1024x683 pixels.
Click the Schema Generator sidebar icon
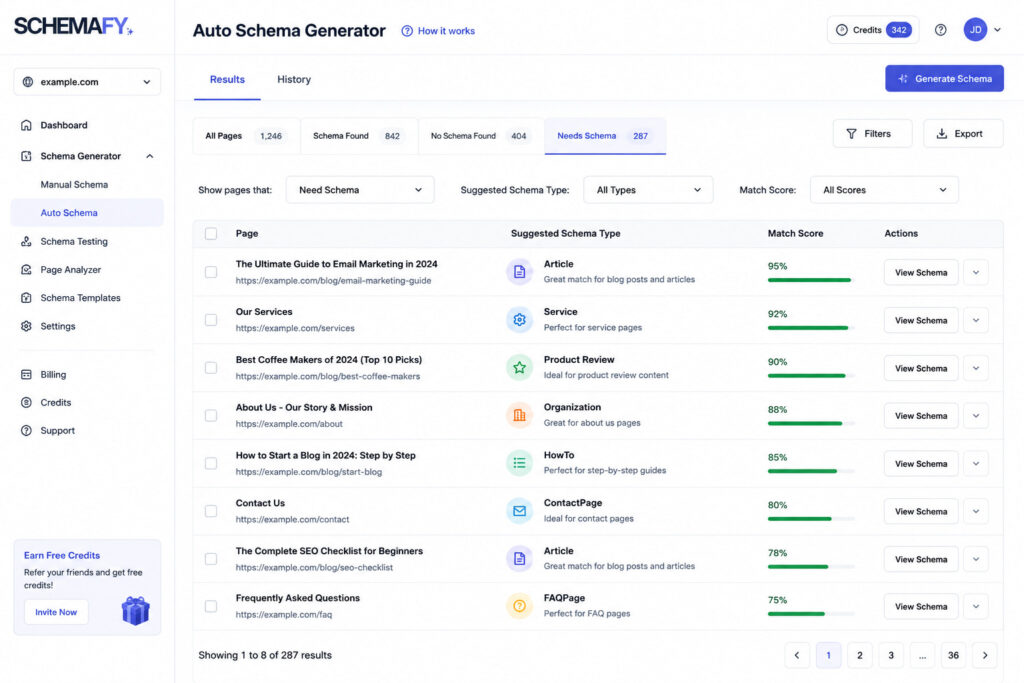pyautogui.click(x=26, y=156)
